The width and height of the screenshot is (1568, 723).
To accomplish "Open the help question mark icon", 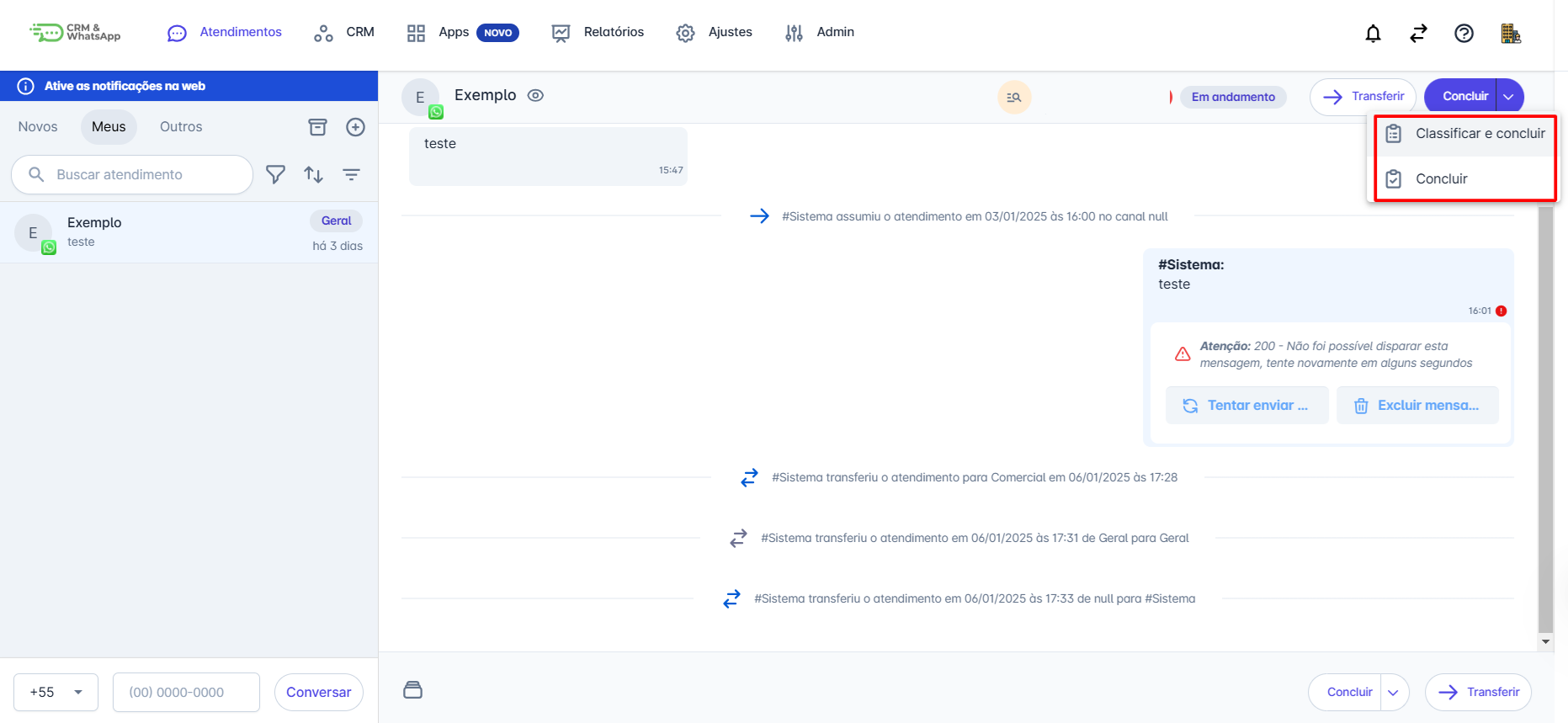I will point(1464,33).
